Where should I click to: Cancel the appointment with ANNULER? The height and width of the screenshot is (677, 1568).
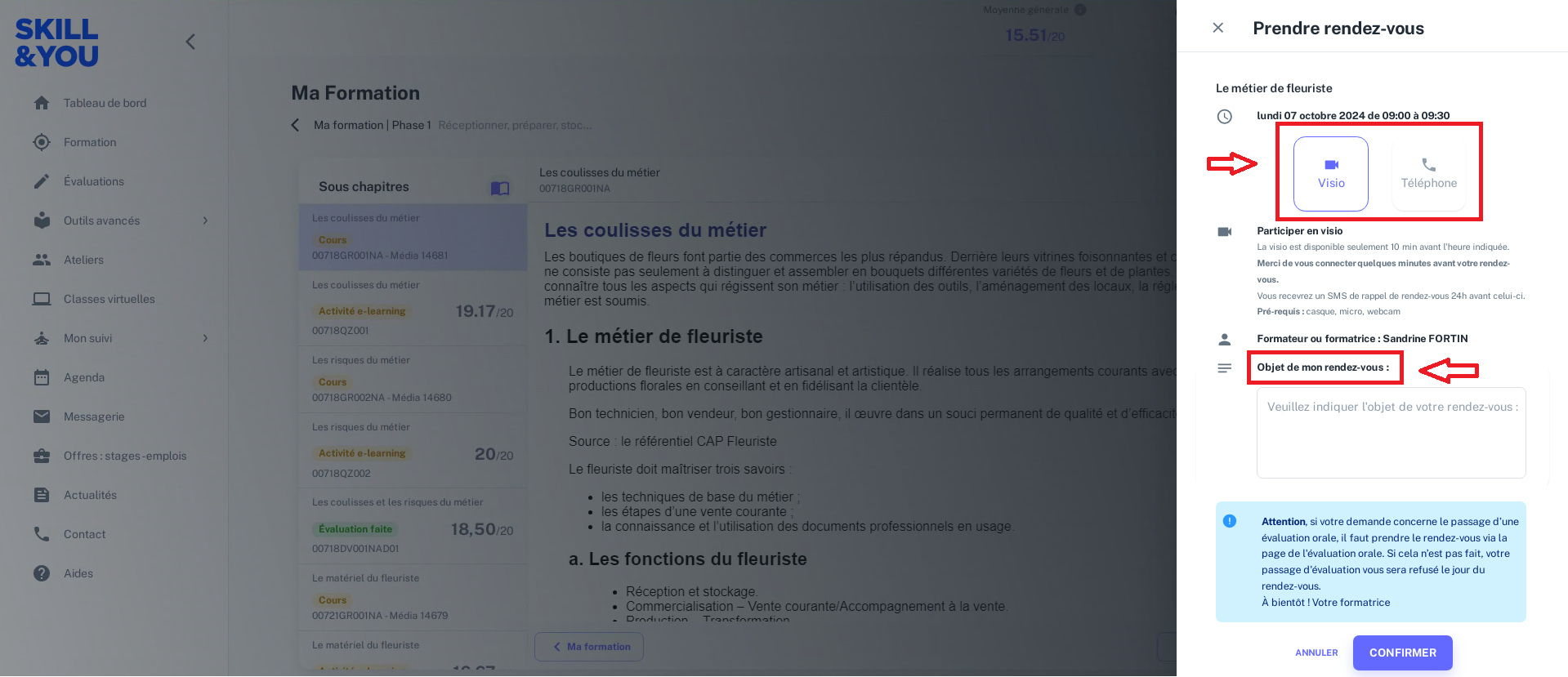1316,653
